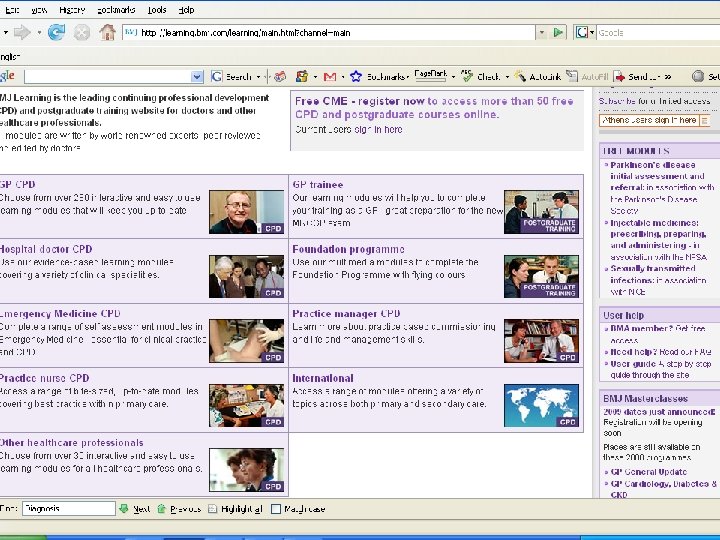
Task: Click the GP trainee postgraduate training thumbnail
Action: point(541,212)
